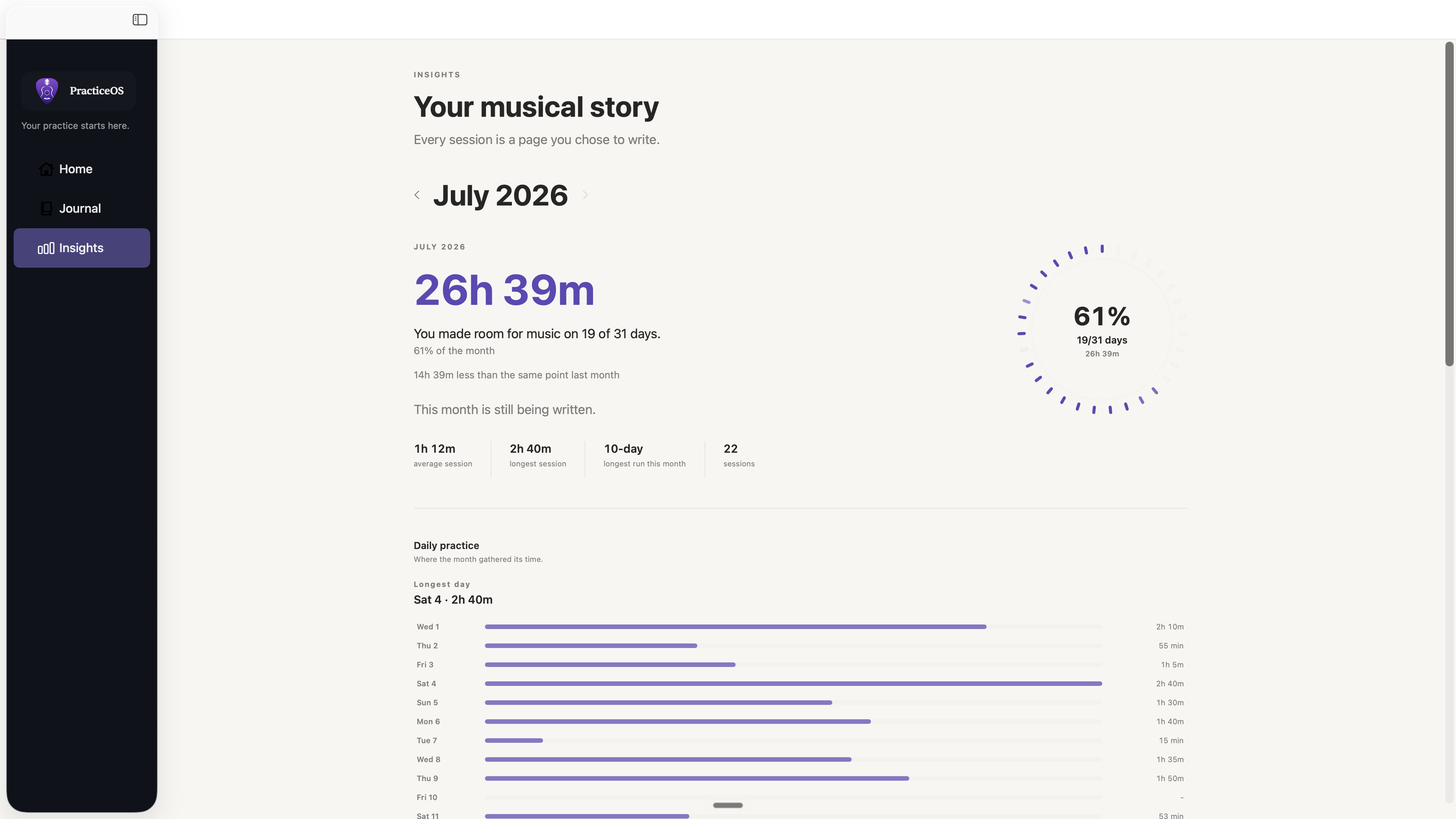Select the Insights nav item

coord(82,248)
